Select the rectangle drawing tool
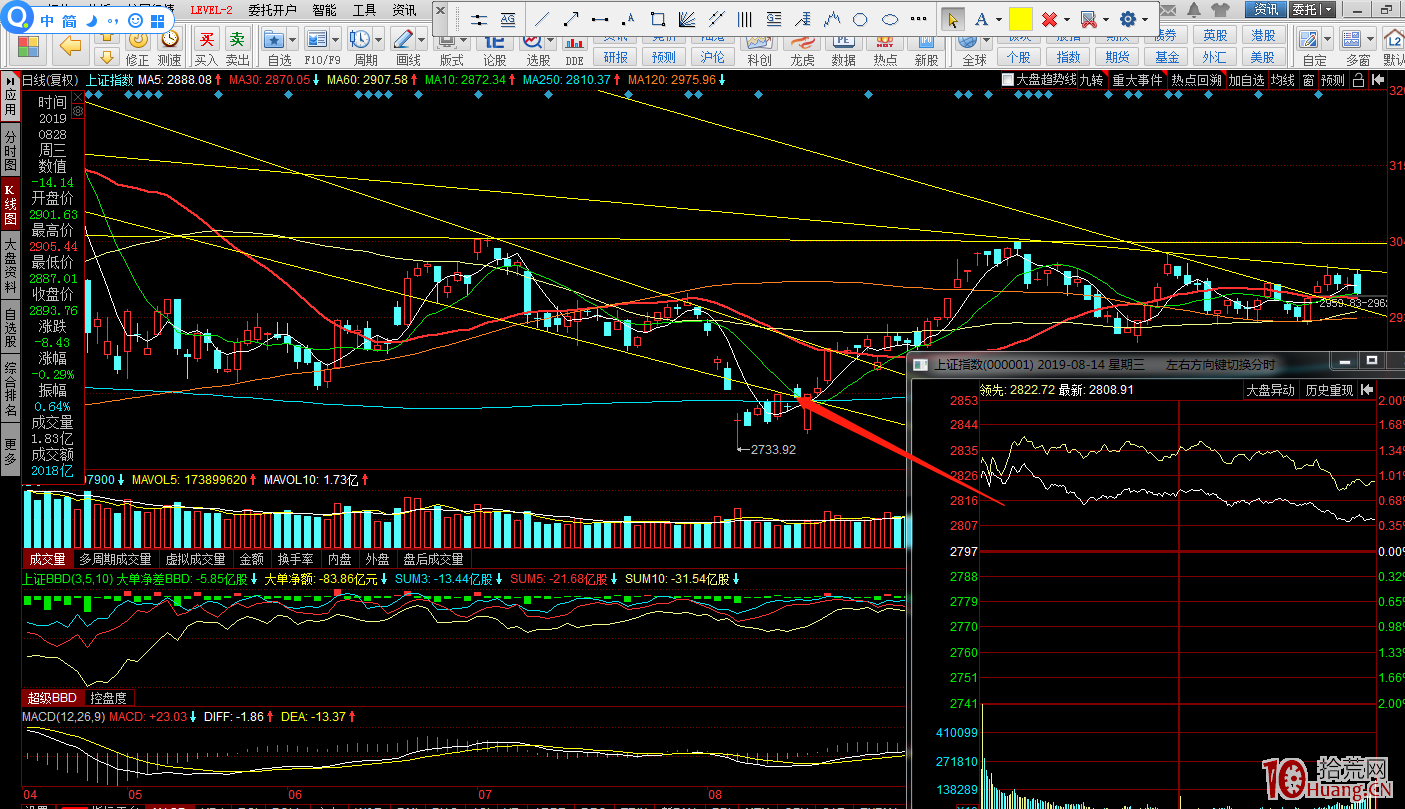 [658, 19]
